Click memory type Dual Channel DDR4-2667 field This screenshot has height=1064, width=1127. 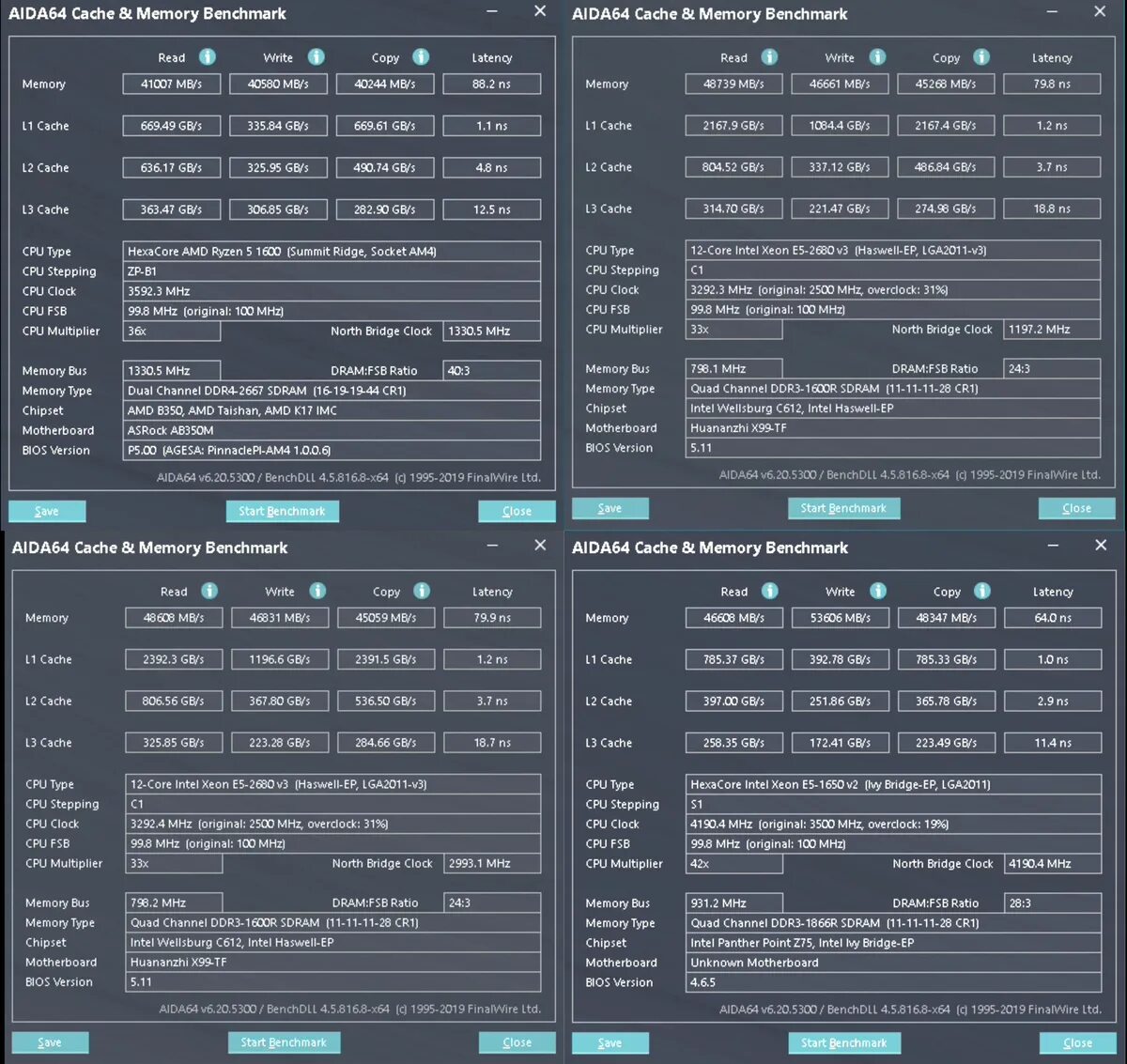click(332, 391)
